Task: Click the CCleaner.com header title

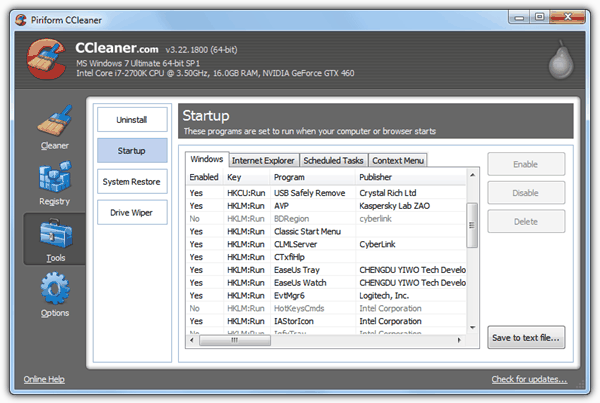Action: point(117,48)
